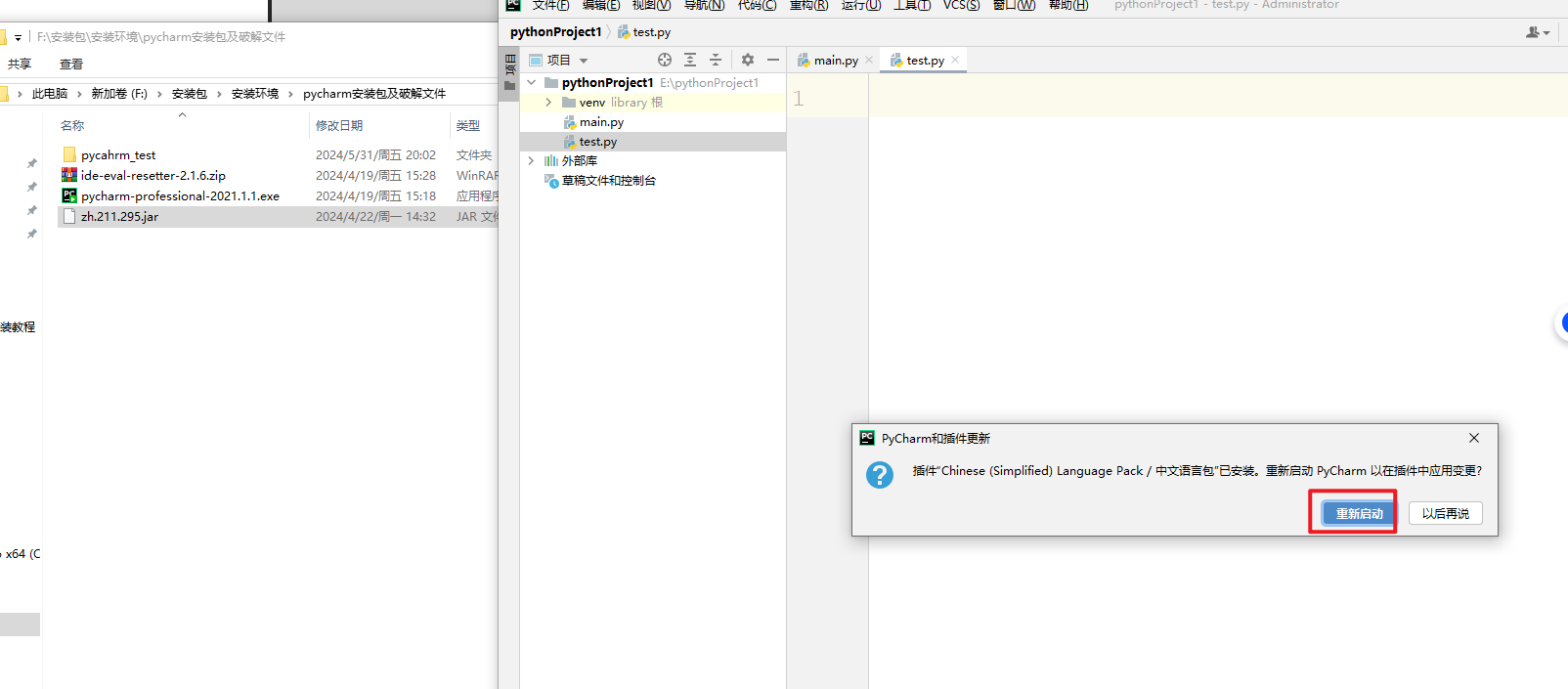Click the 以后再说 button in the dialog

pyautogui.click(x=1445, y=513)
